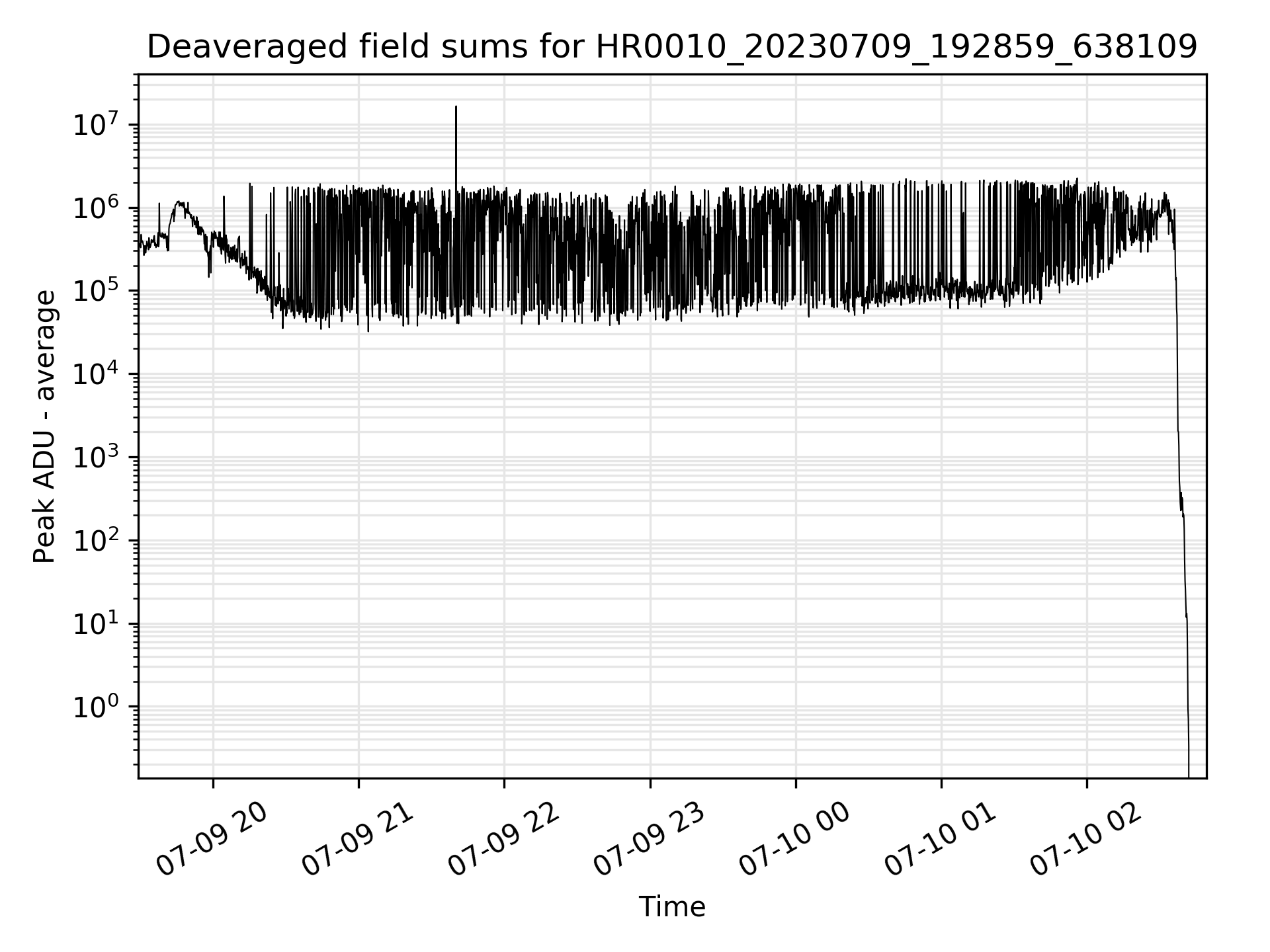Click the x tick label '07-10 00'
This screenshot has height=952, width=1270.
[x=794, y=840]
